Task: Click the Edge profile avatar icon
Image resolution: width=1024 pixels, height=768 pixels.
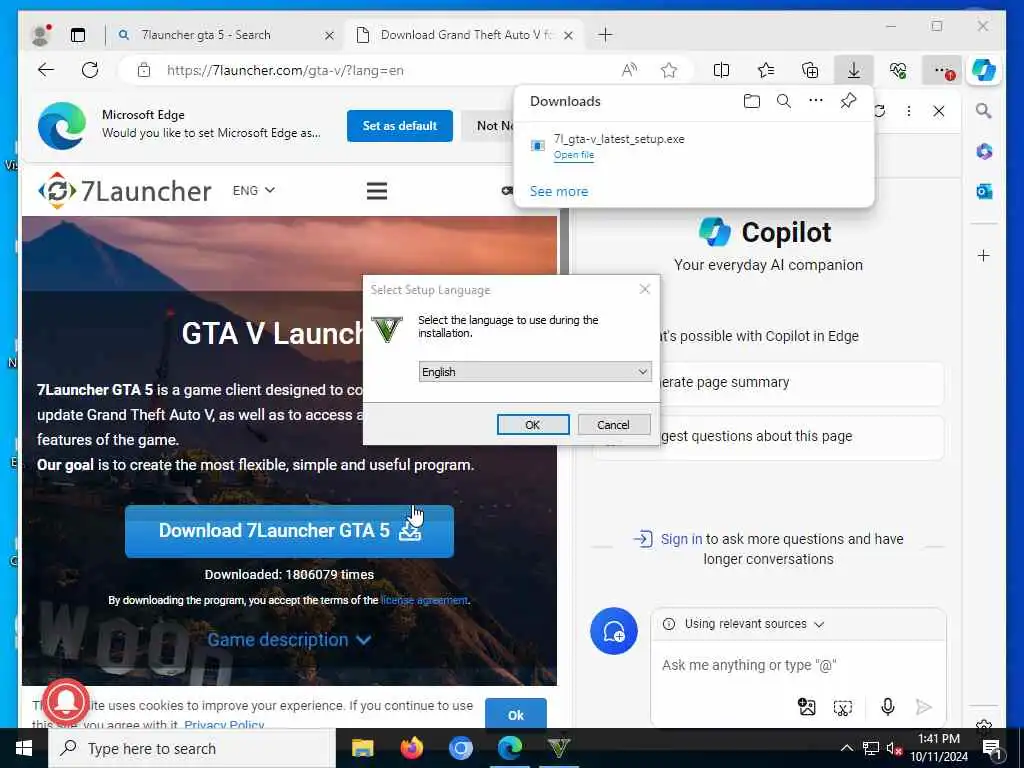Action: (40, 35)
